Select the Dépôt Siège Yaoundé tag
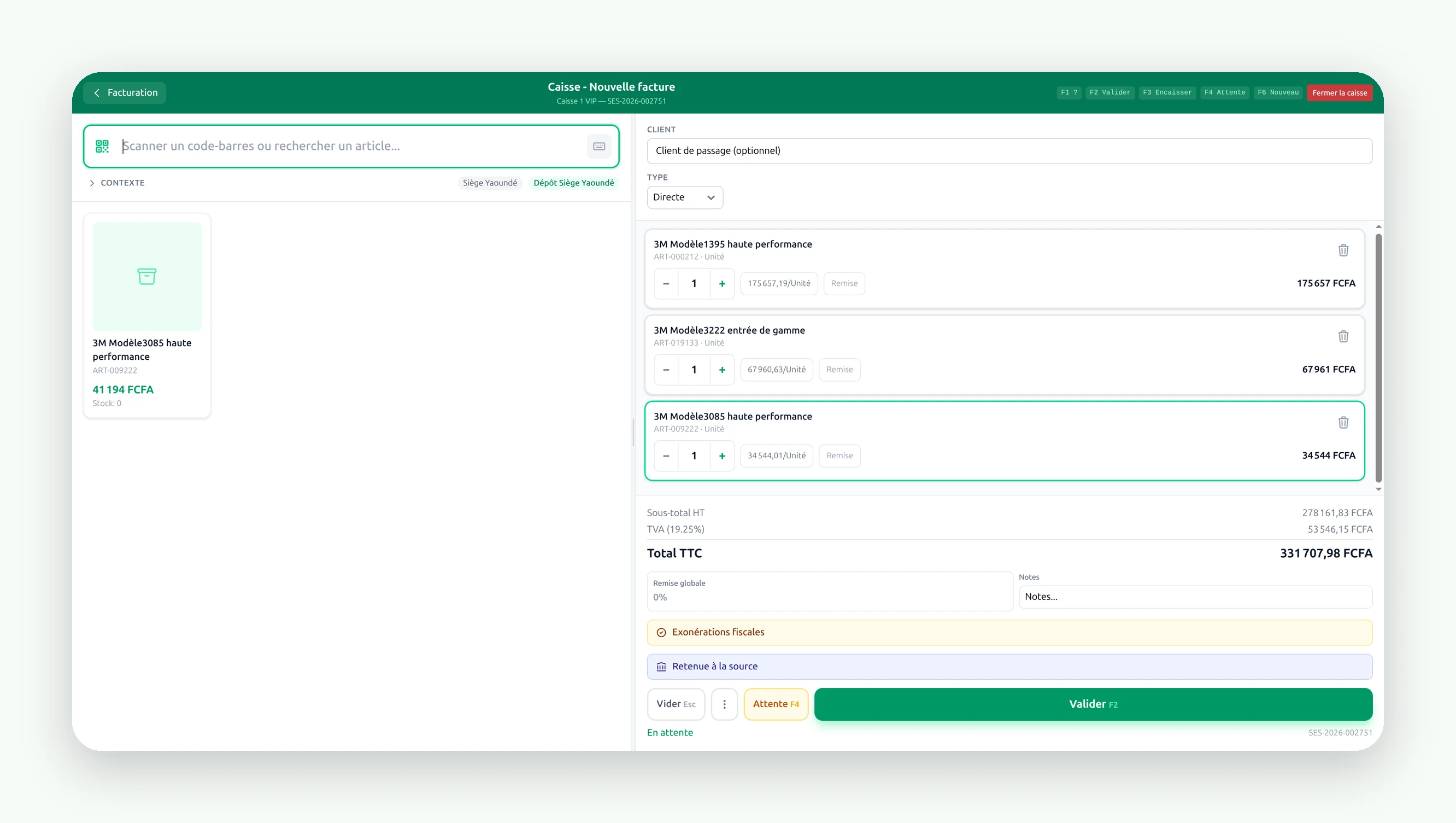 tap(573, 183)
